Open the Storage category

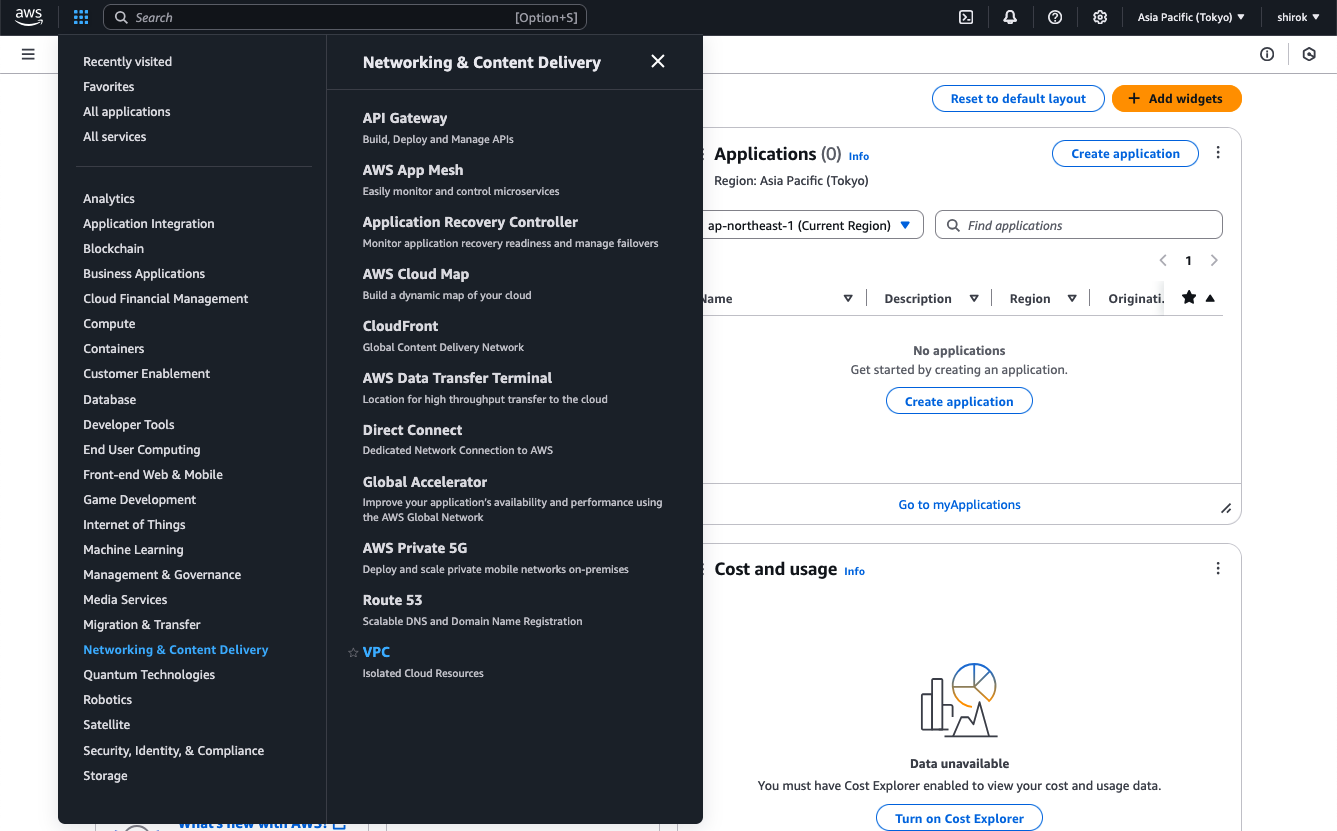coord(105,776)
